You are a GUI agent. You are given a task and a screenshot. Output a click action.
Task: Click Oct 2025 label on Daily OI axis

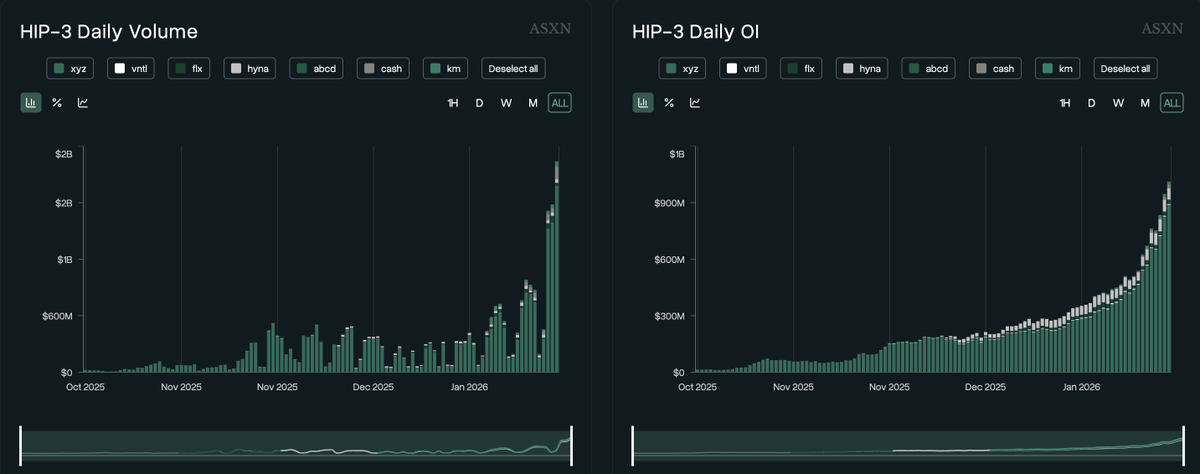[697, 386]
